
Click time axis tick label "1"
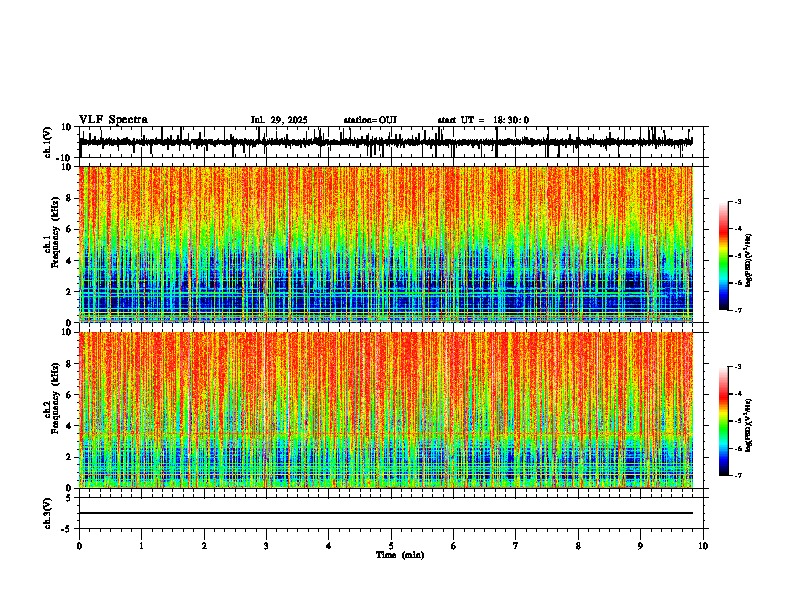pyautogui.click(x=141, y=546)
